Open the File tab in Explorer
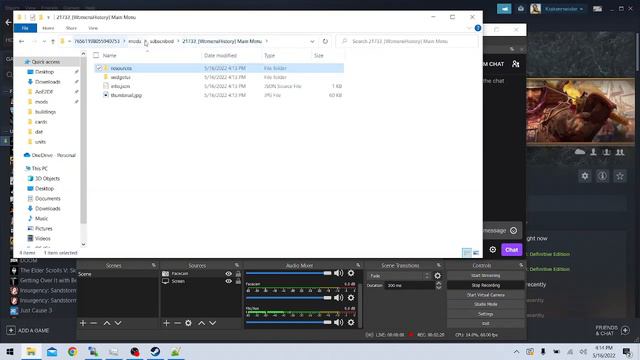Screen dimensions: 640x360 click(25, 28)
